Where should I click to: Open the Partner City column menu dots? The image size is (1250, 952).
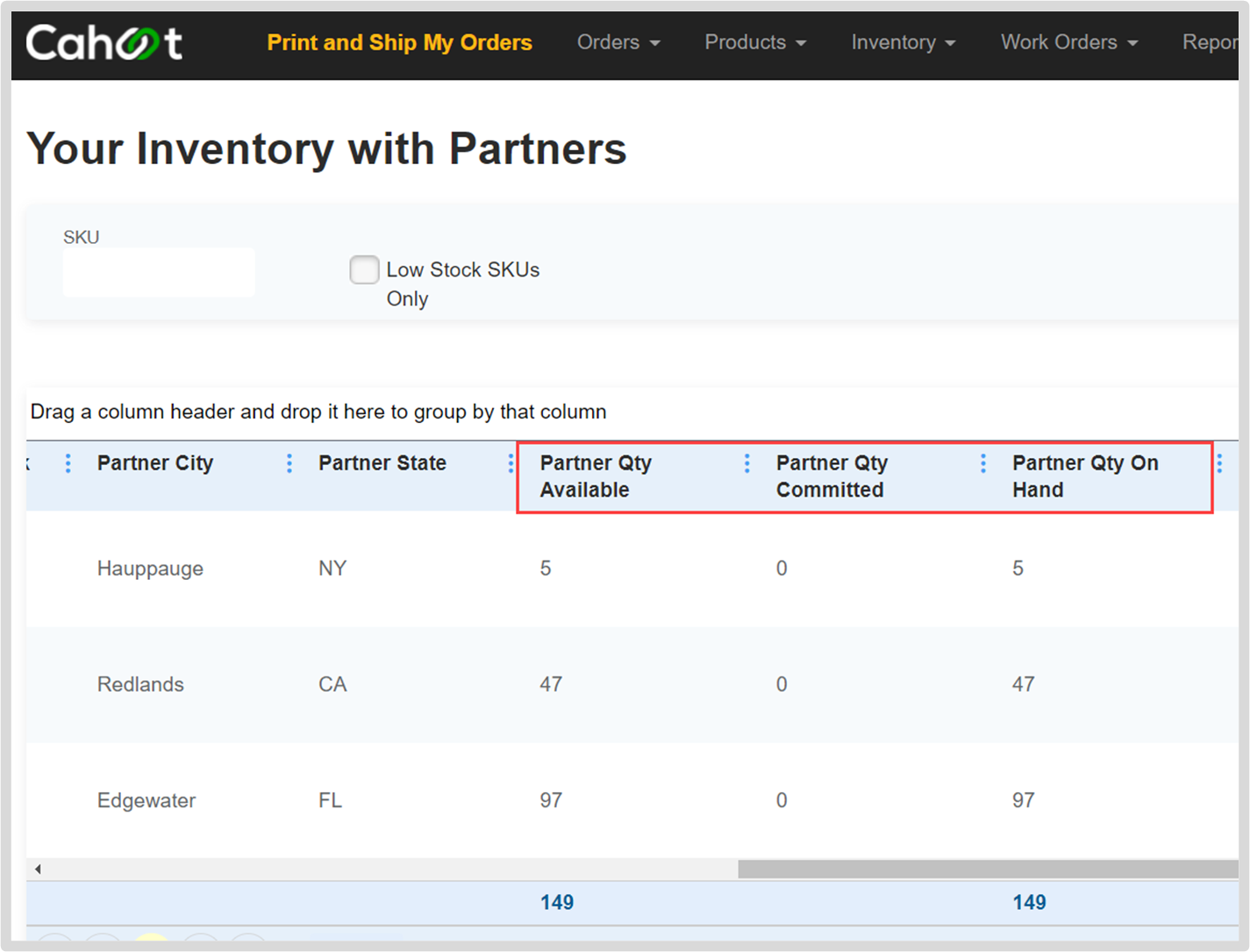click(x=68, y=463)
